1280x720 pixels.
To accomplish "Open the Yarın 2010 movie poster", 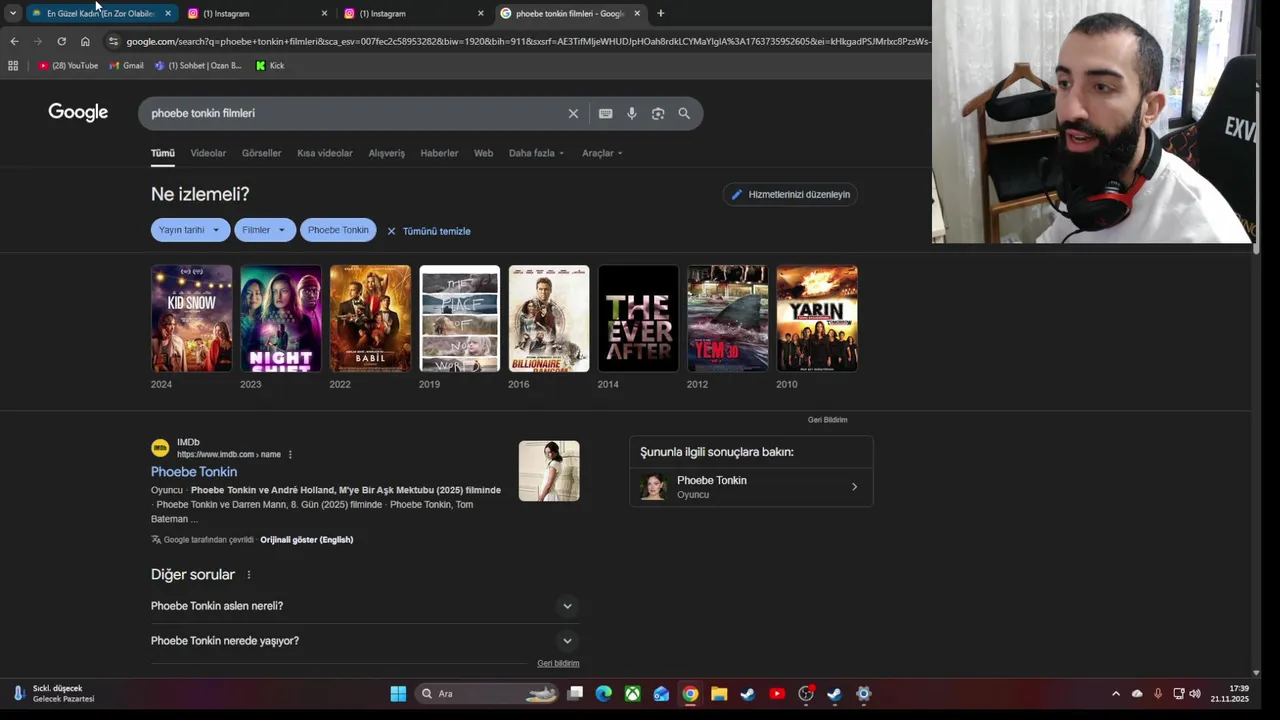I will tap(817, 318).
